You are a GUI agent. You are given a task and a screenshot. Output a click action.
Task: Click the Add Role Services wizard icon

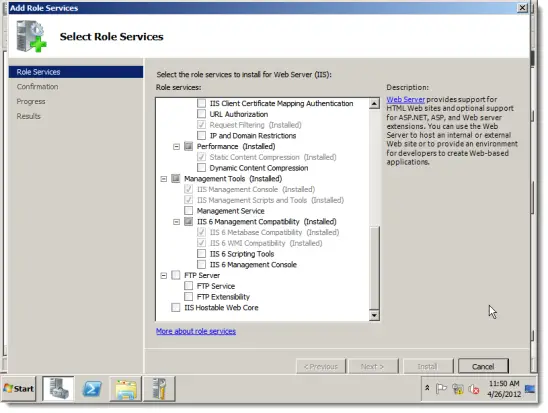click(32, 36)
